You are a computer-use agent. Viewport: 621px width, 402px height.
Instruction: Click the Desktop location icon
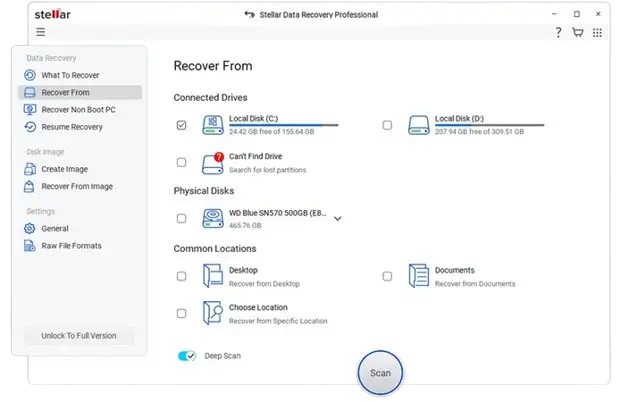(213, 276)
